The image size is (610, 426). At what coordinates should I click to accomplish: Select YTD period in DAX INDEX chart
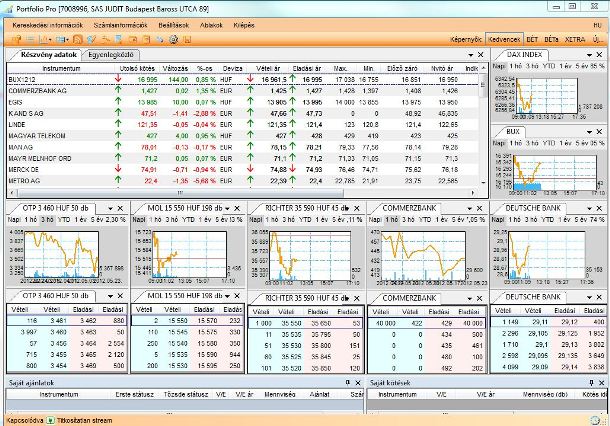coord(549,66)
